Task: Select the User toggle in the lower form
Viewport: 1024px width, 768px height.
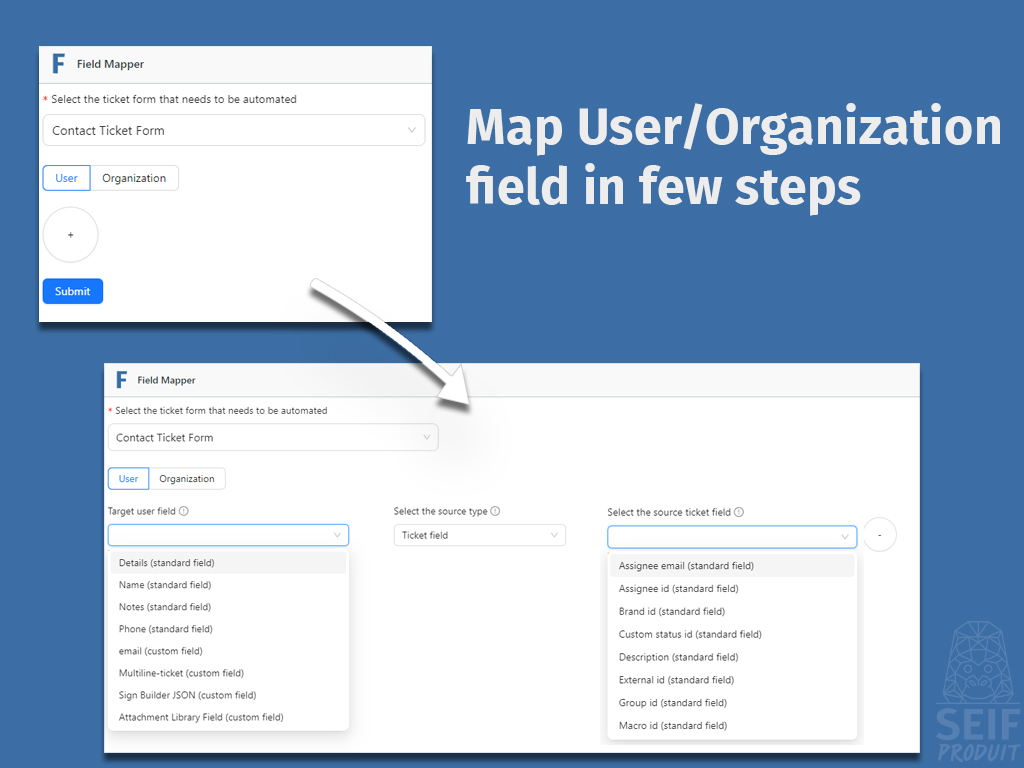Action: click(128, 478)
